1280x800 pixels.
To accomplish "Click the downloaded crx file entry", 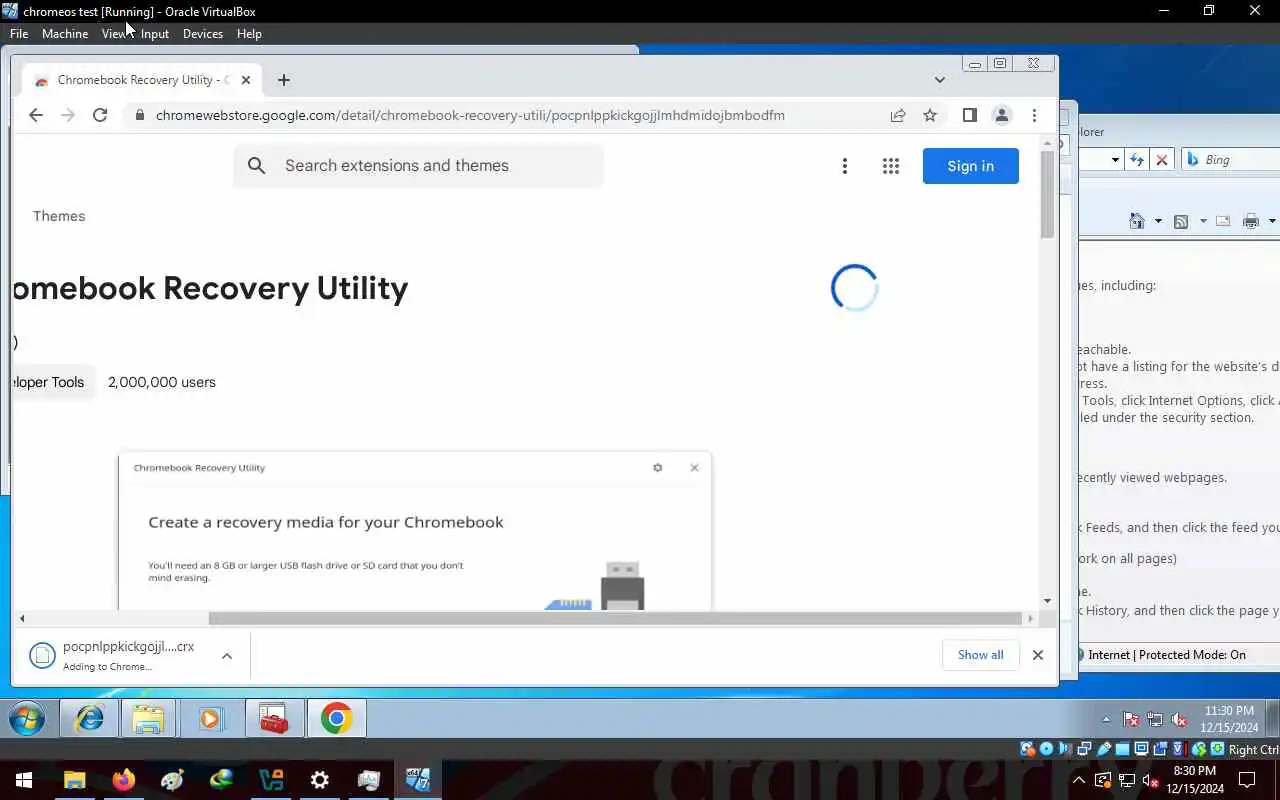I will click(x=128, y=656).
